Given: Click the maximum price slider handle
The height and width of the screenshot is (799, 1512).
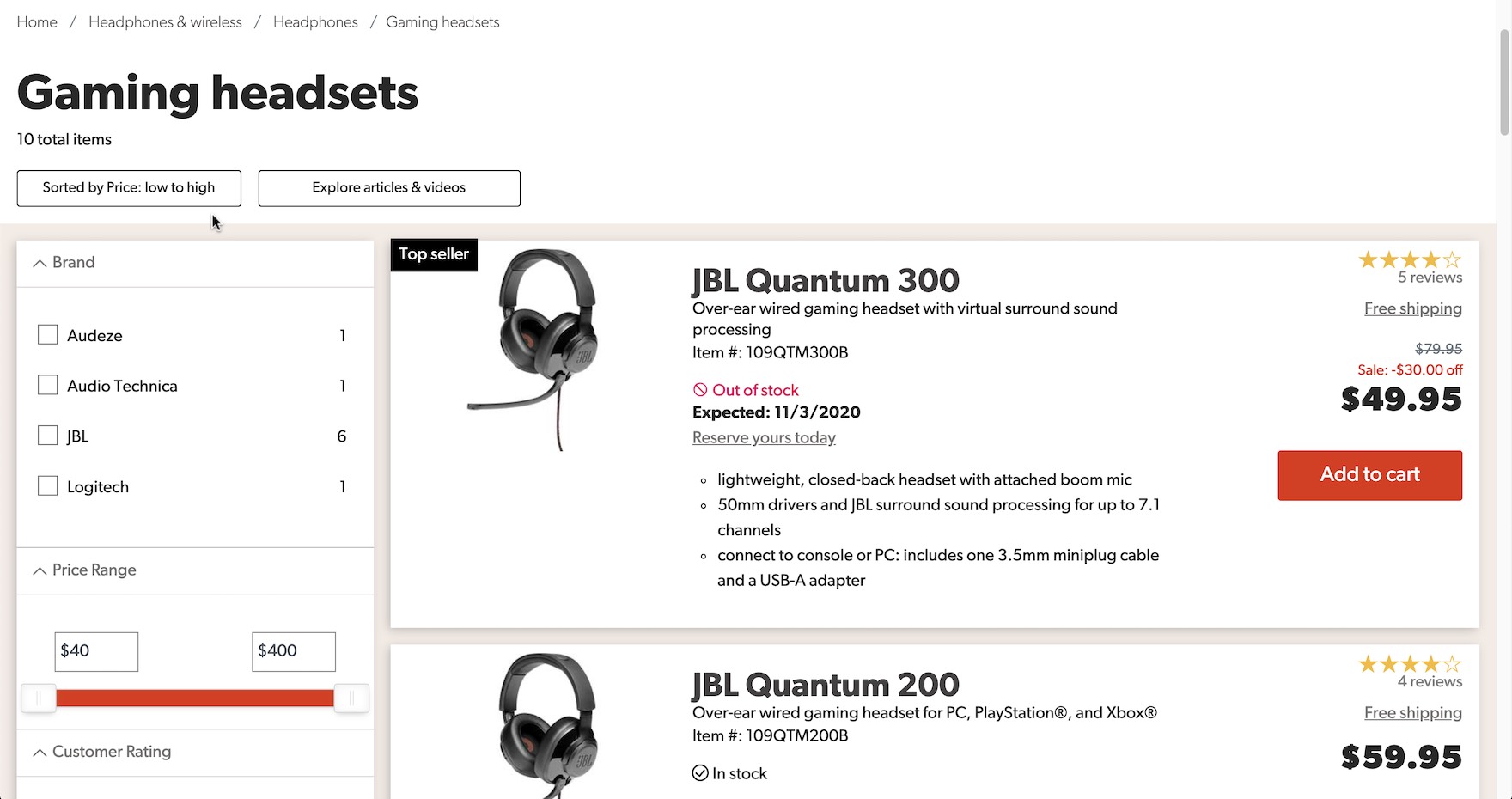Looking at the screenshot, I should [351, 698].
